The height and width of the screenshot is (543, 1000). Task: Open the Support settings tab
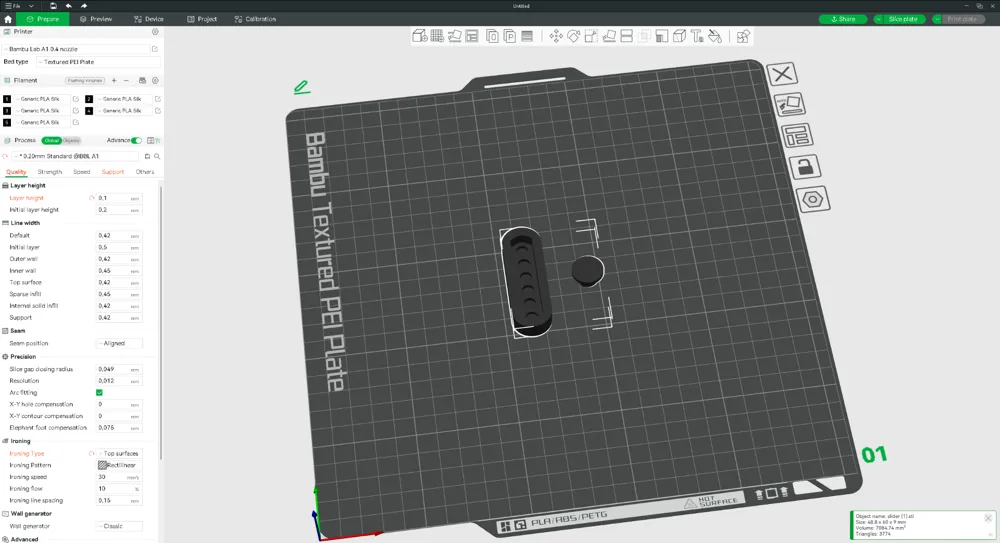click(x=113, y=172)
